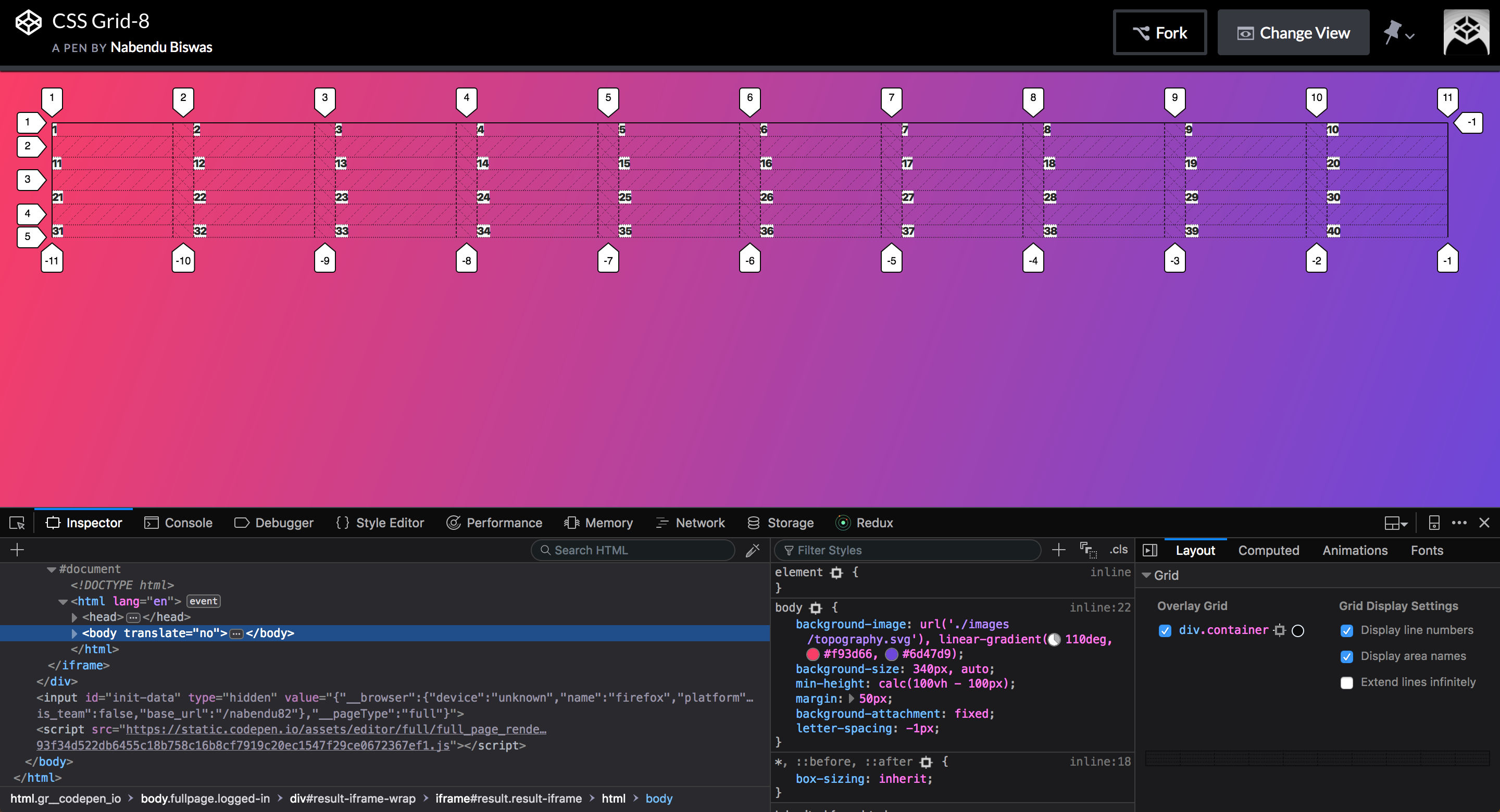Toggle Display line numbers checkbox

pyautogui.click(x=1346, y=630)
